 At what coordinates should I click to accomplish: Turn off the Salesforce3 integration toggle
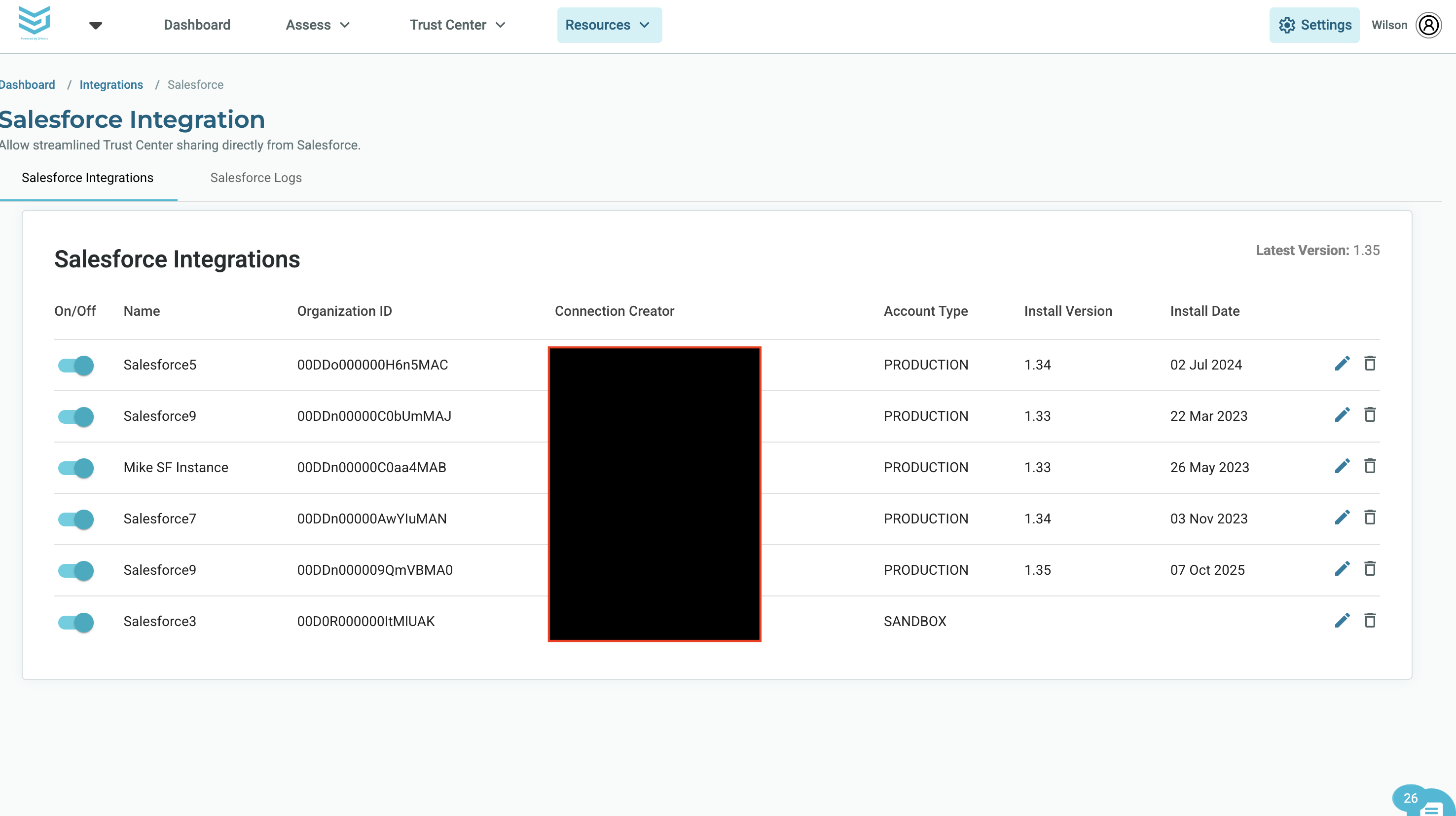[76, 622]
